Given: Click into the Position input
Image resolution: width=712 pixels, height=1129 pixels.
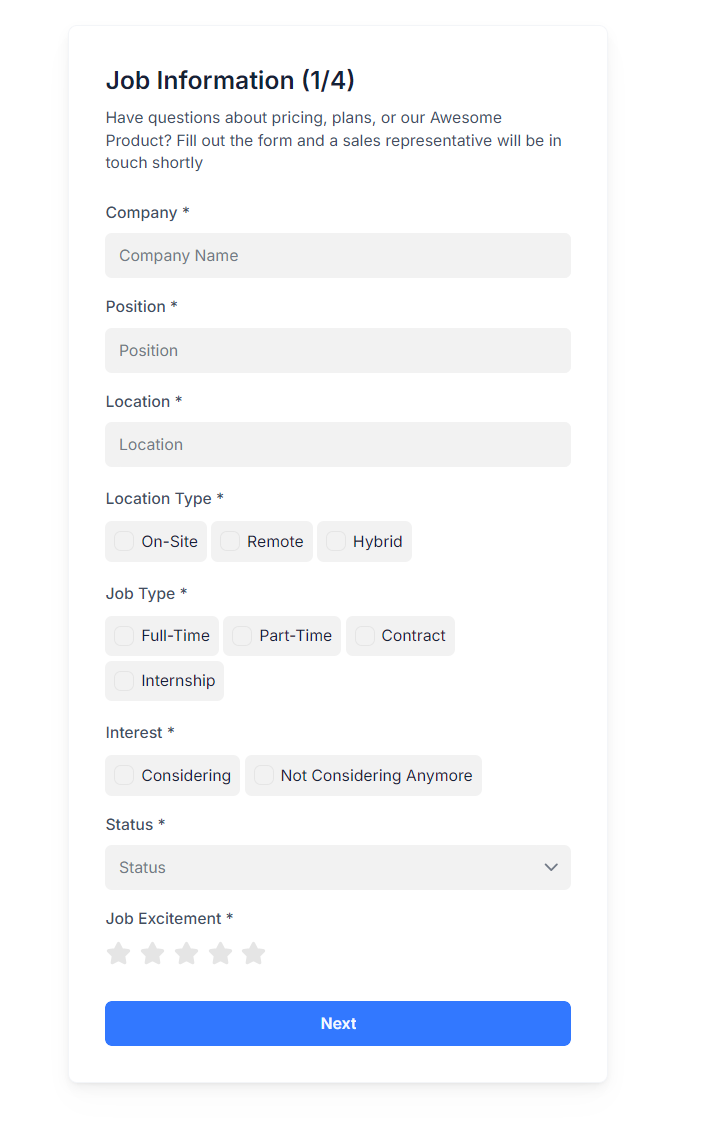Looking at the screenshot, I should pyautogui.click(x=338, y=351).
